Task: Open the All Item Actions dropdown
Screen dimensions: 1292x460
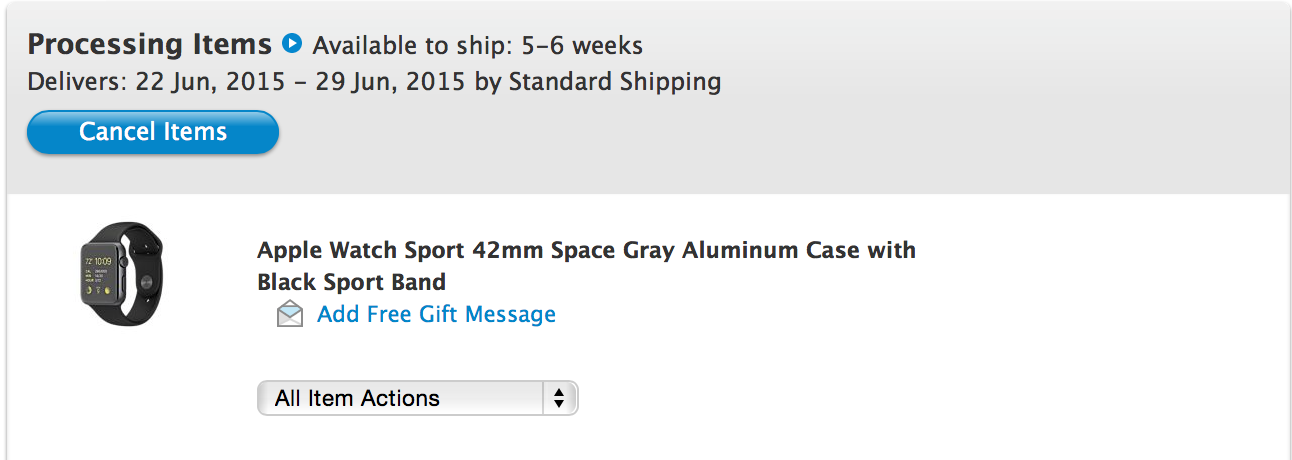Action: [x=417, y=398]
